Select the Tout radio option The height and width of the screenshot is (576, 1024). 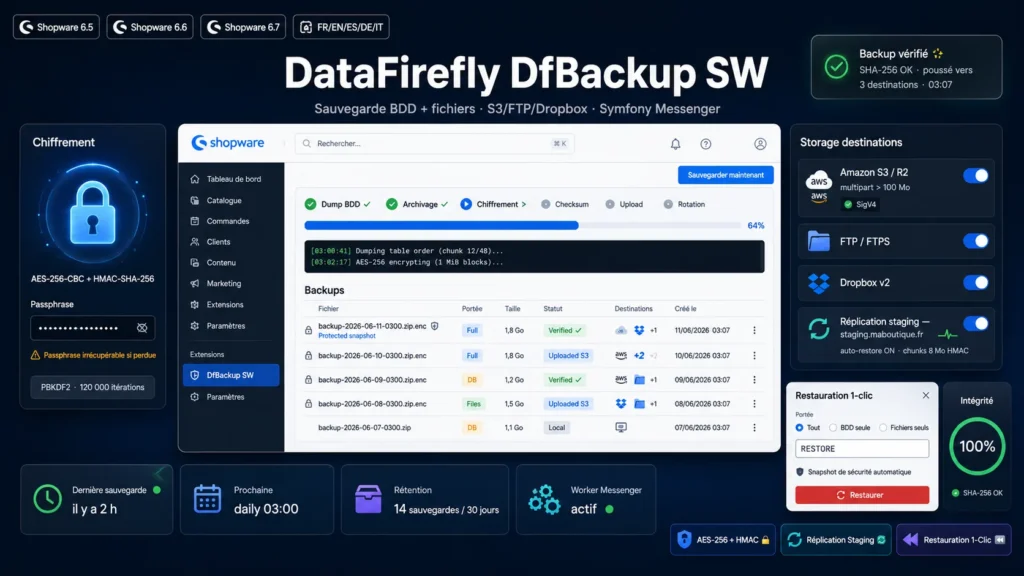point(799,428)
